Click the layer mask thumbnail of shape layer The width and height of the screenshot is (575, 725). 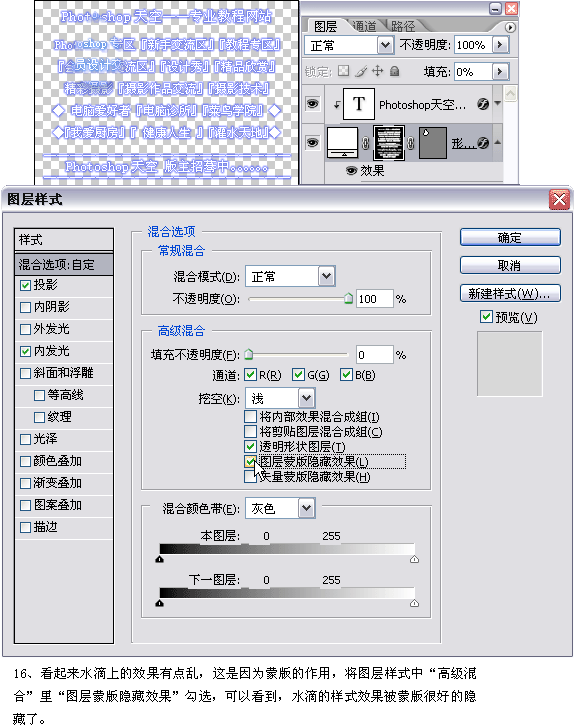(x=389, y=143)
